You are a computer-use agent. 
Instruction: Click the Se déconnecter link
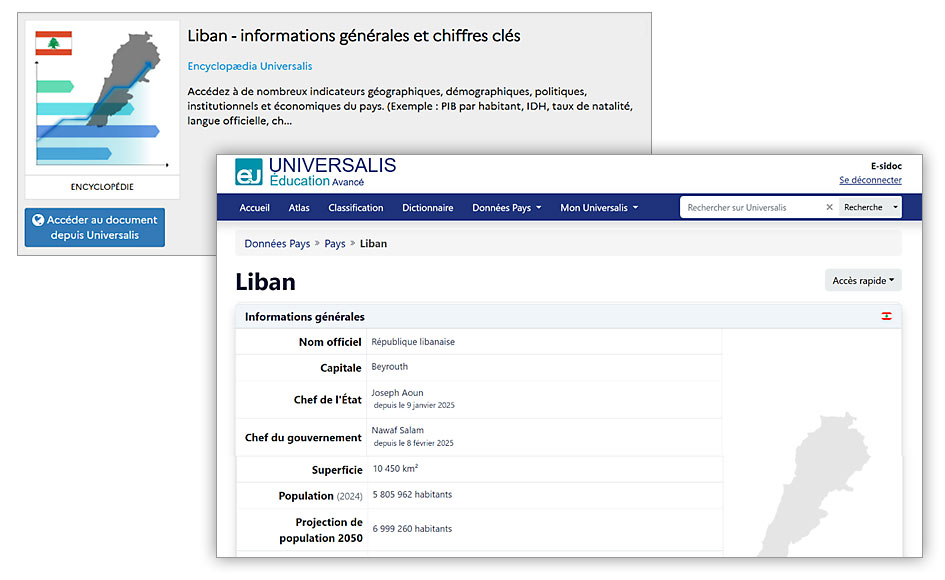coord(870,180)
